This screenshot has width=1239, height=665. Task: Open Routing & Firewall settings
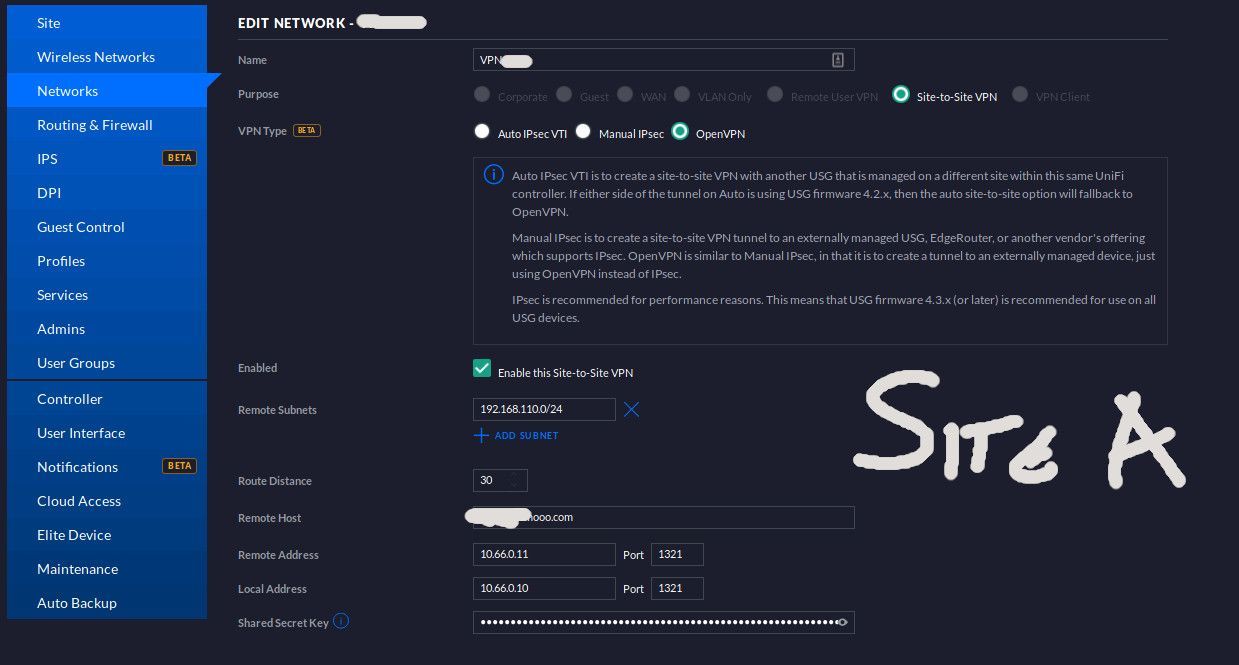click(x=95, y=125)
